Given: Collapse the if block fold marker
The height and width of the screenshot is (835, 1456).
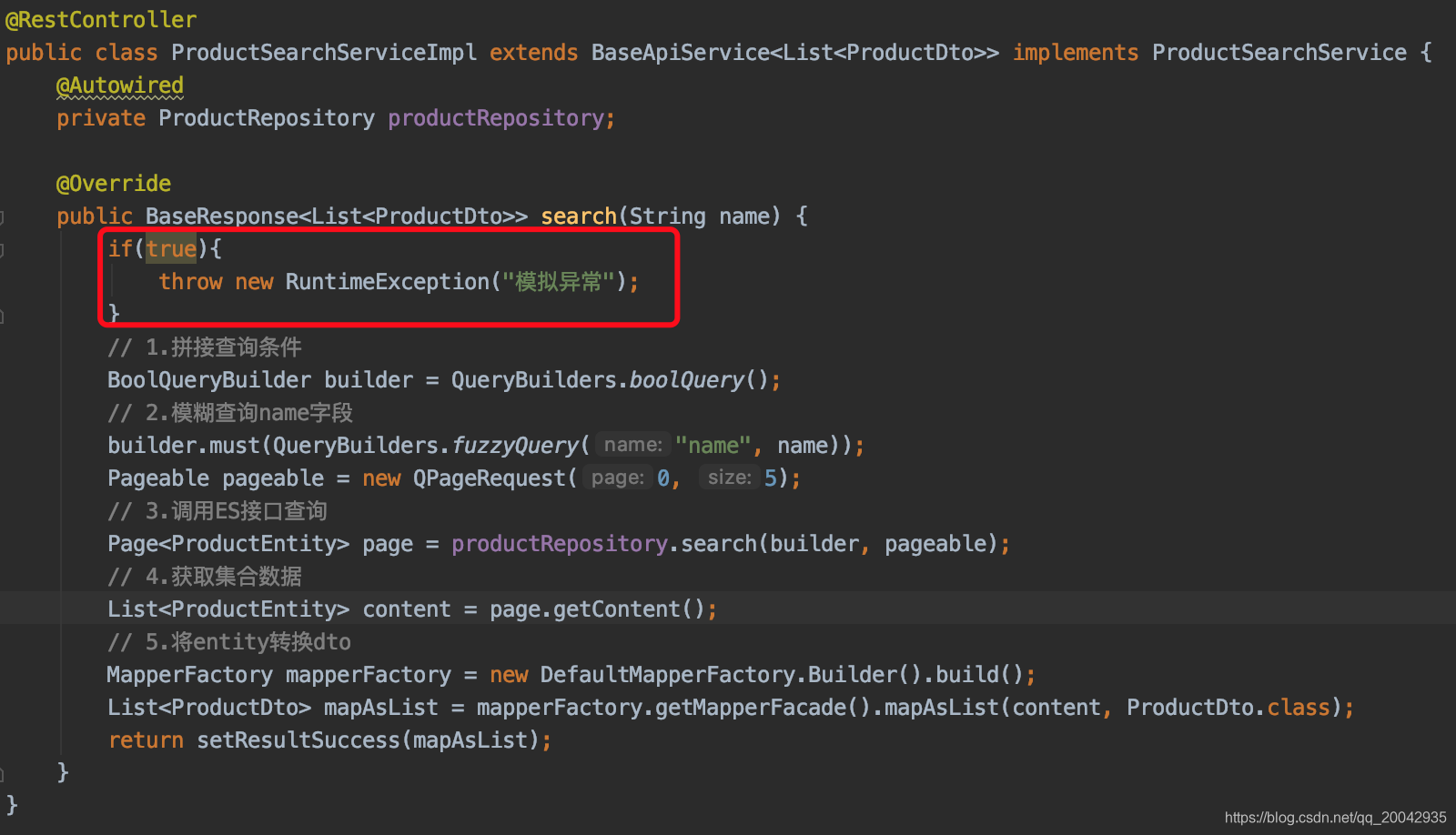Looking at the screenshot, I should [2, 250].
